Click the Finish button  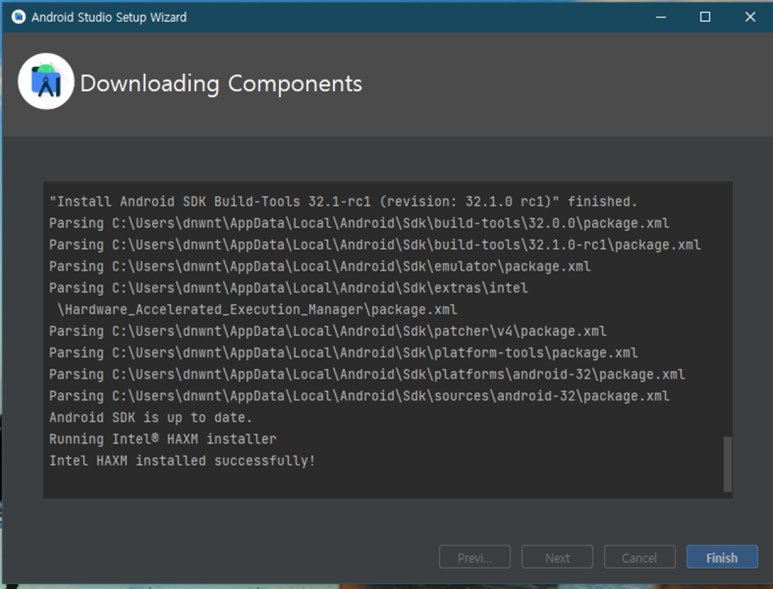click(722, 557)
